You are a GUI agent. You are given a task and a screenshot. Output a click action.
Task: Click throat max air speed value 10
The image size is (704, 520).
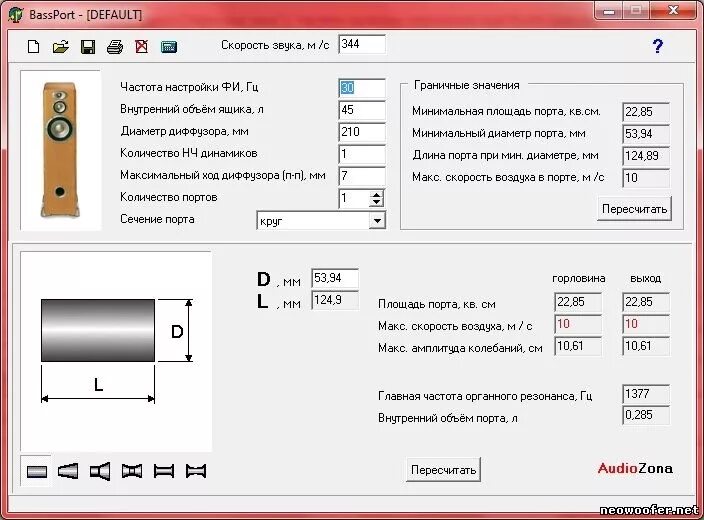578,324
